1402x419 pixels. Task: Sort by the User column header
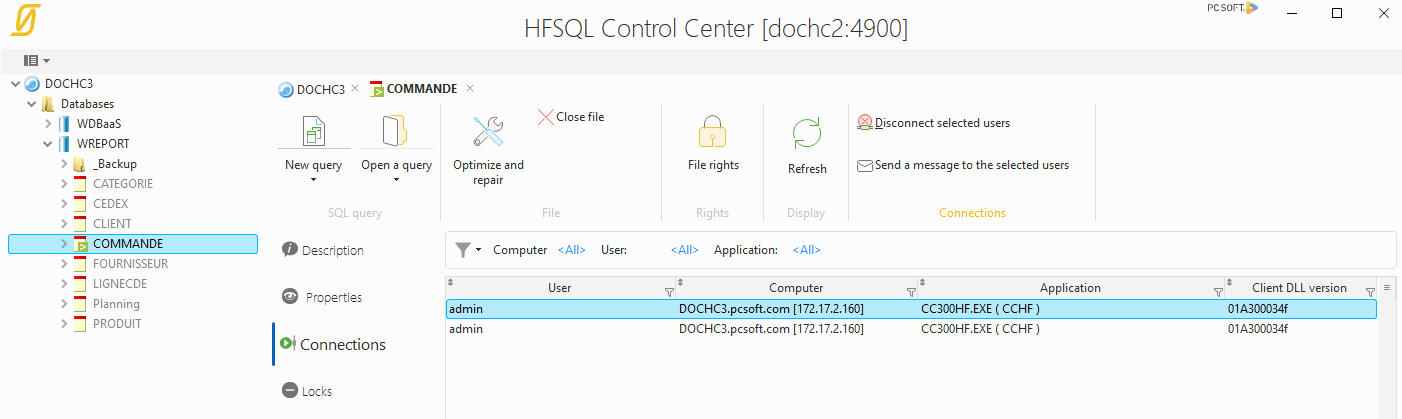[560, 288]
